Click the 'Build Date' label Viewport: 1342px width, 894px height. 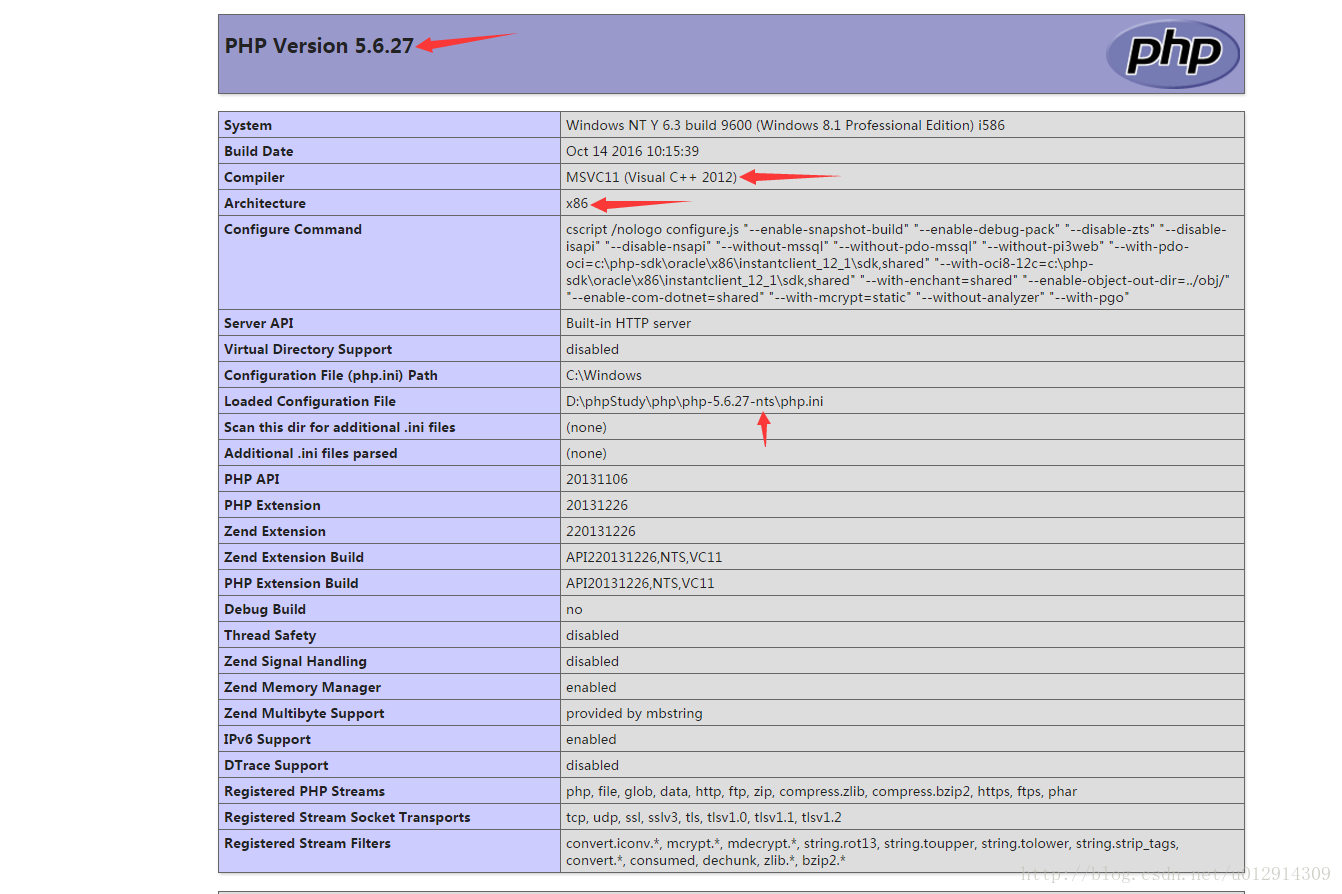259,151
